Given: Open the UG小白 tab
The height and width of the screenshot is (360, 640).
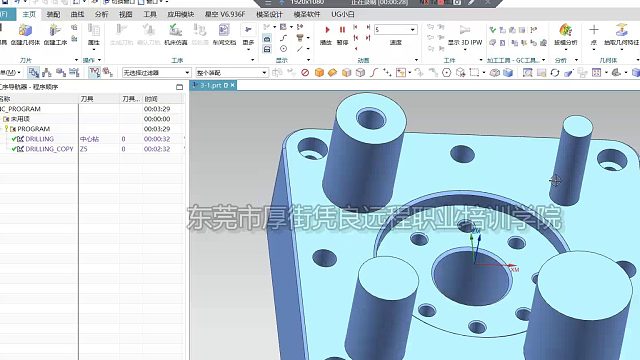Looking at the screenshot, I should pyautogui.click(x=342, y=14).
